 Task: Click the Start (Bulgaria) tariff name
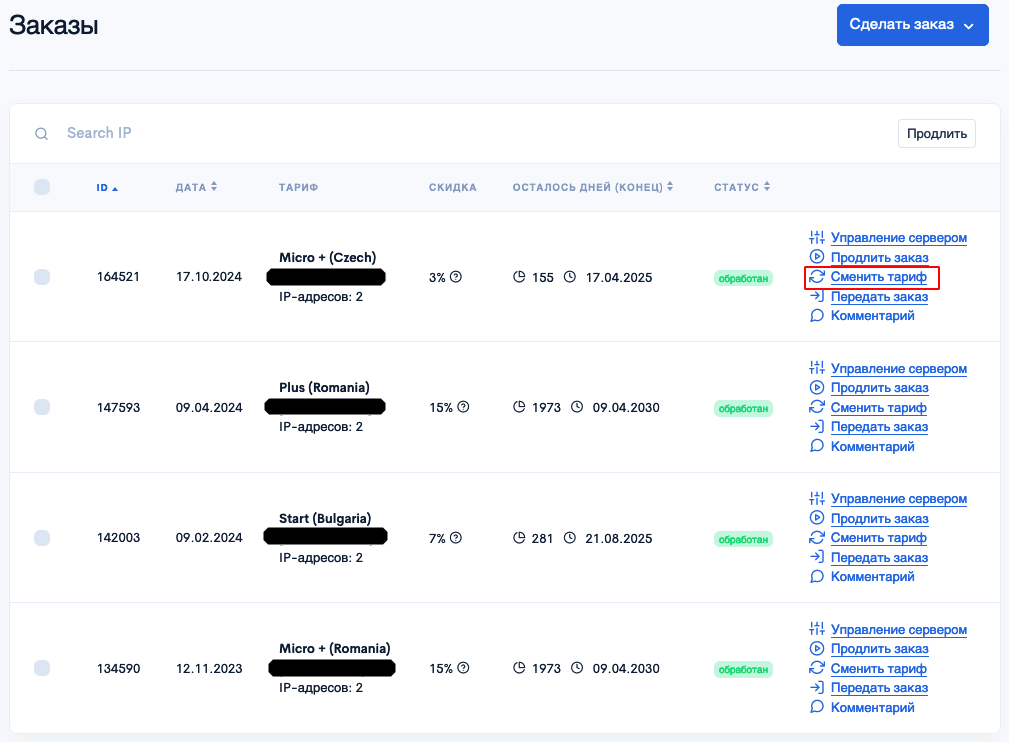click(325, 518)
